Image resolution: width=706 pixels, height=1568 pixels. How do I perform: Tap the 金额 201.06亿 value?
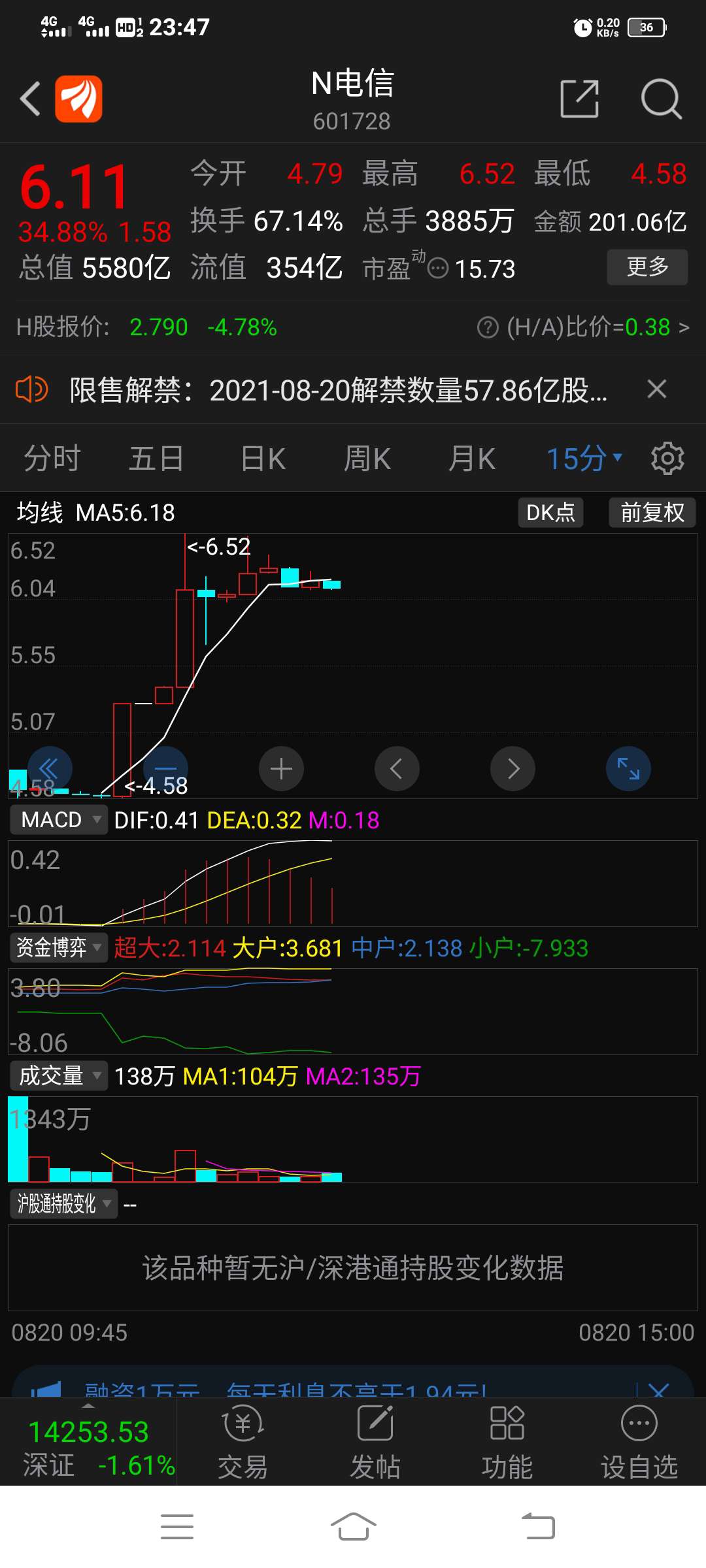pos(611,221)
